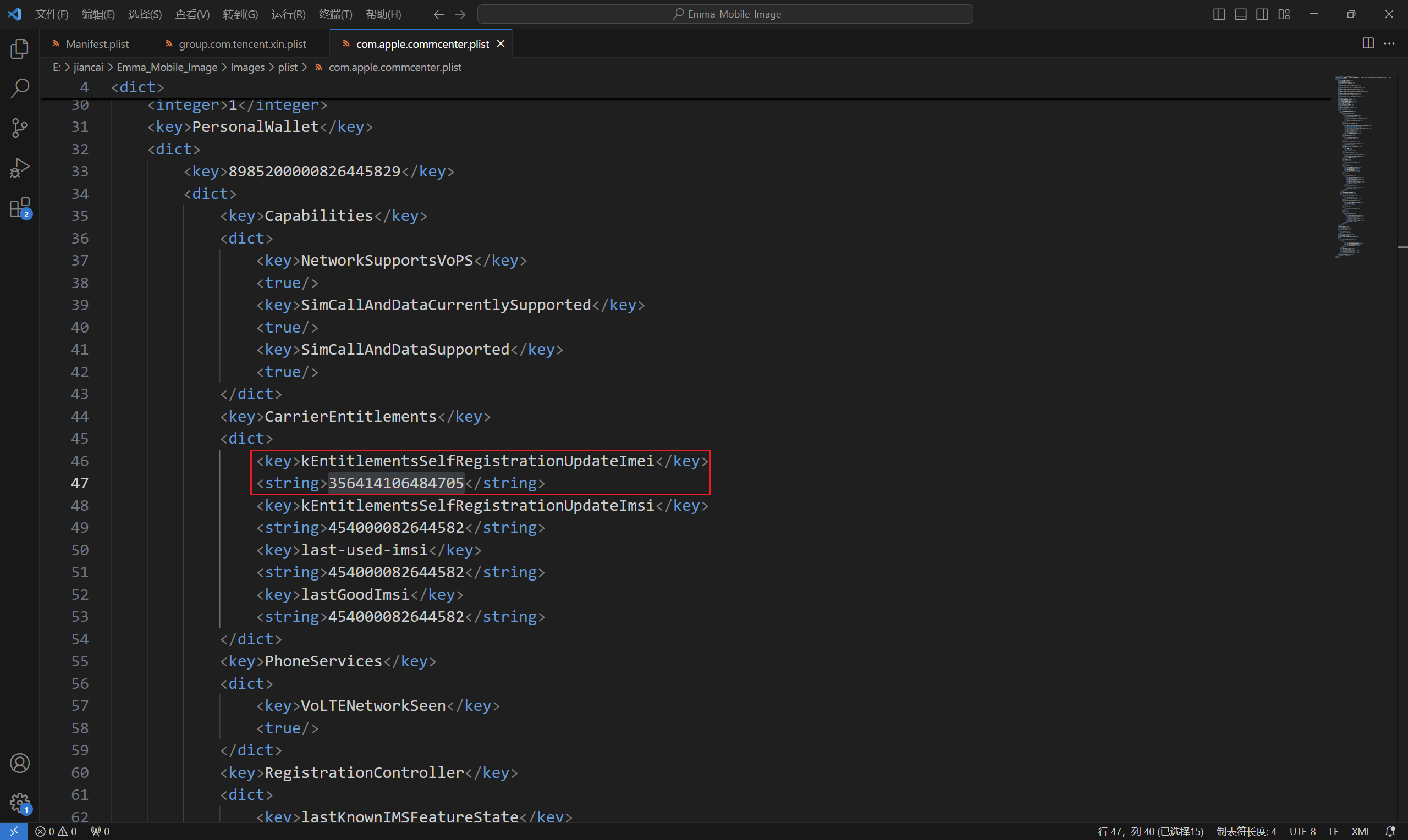Click the jiancai breadcrumb segment
Screen dimensions: 1408x840
pos(89,67)
